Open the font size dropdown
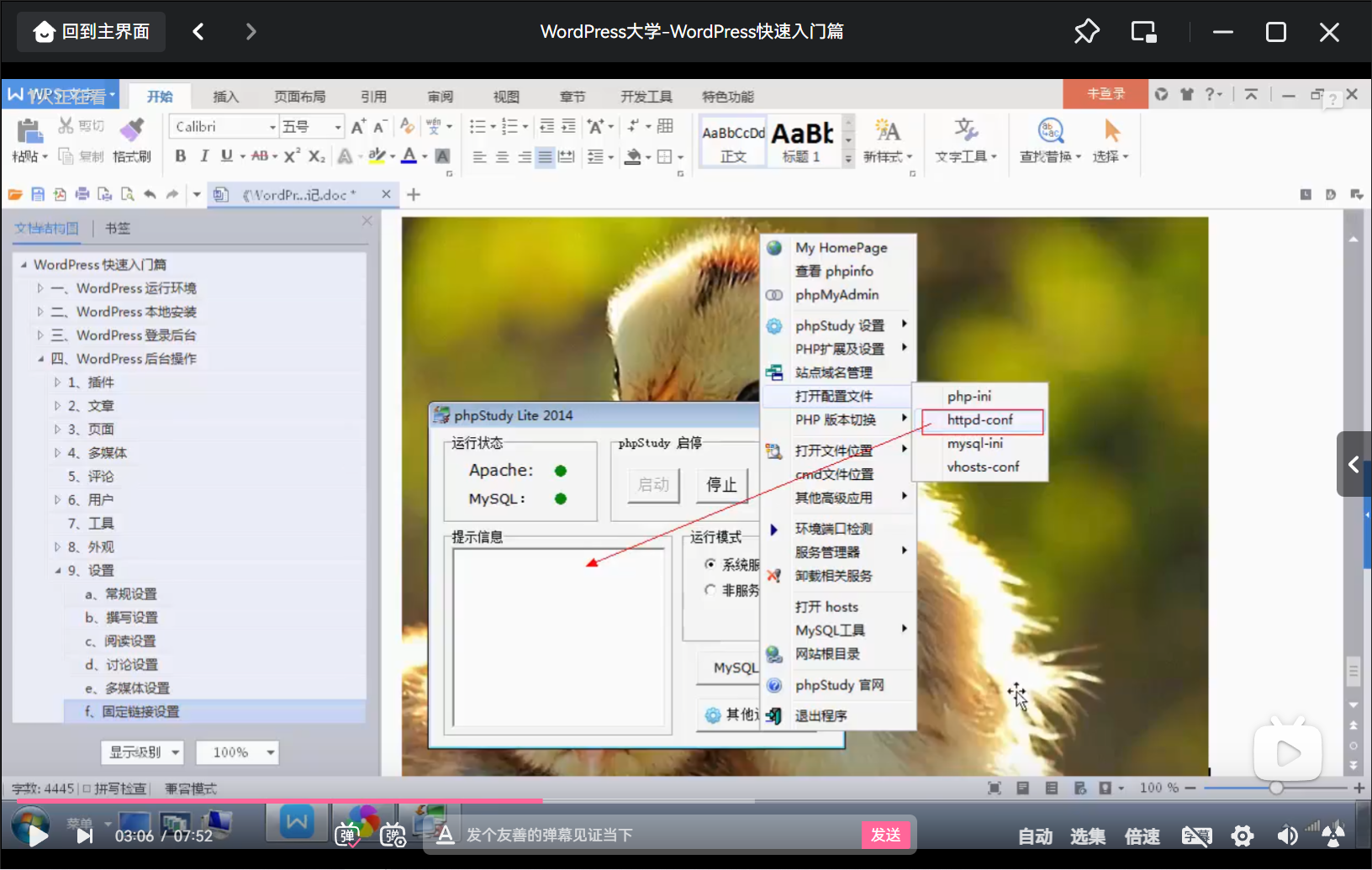Viewport: 1372px width, 870px height. [338, 127]
